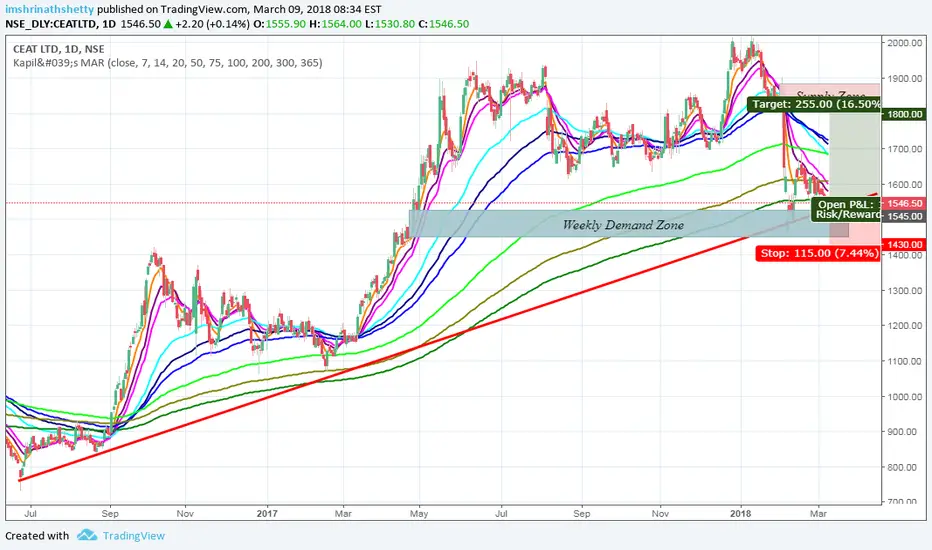Click the 'Weekly Demand Zone' label

point(623,225)
